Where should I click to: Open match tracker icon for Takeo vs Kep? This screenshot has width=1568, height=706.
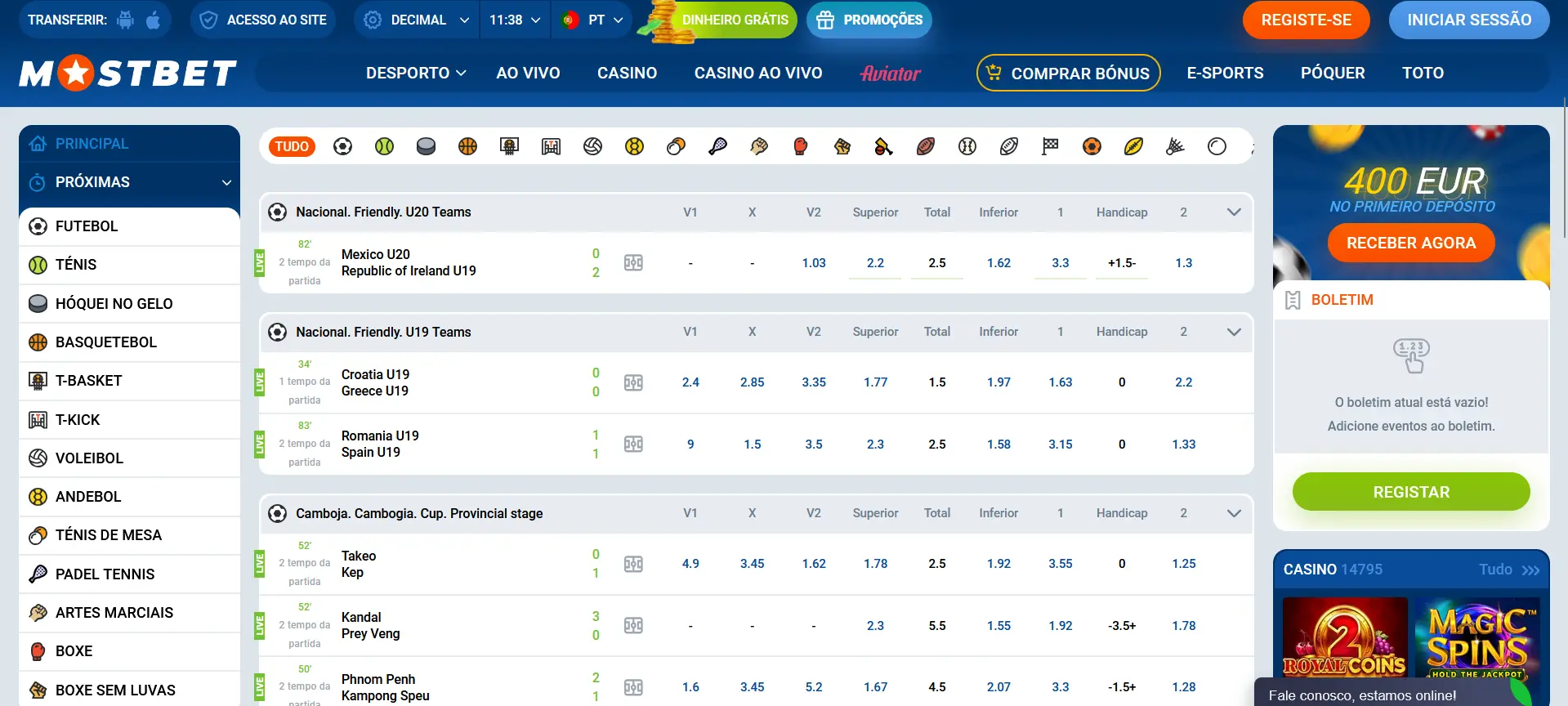point(634,564)
